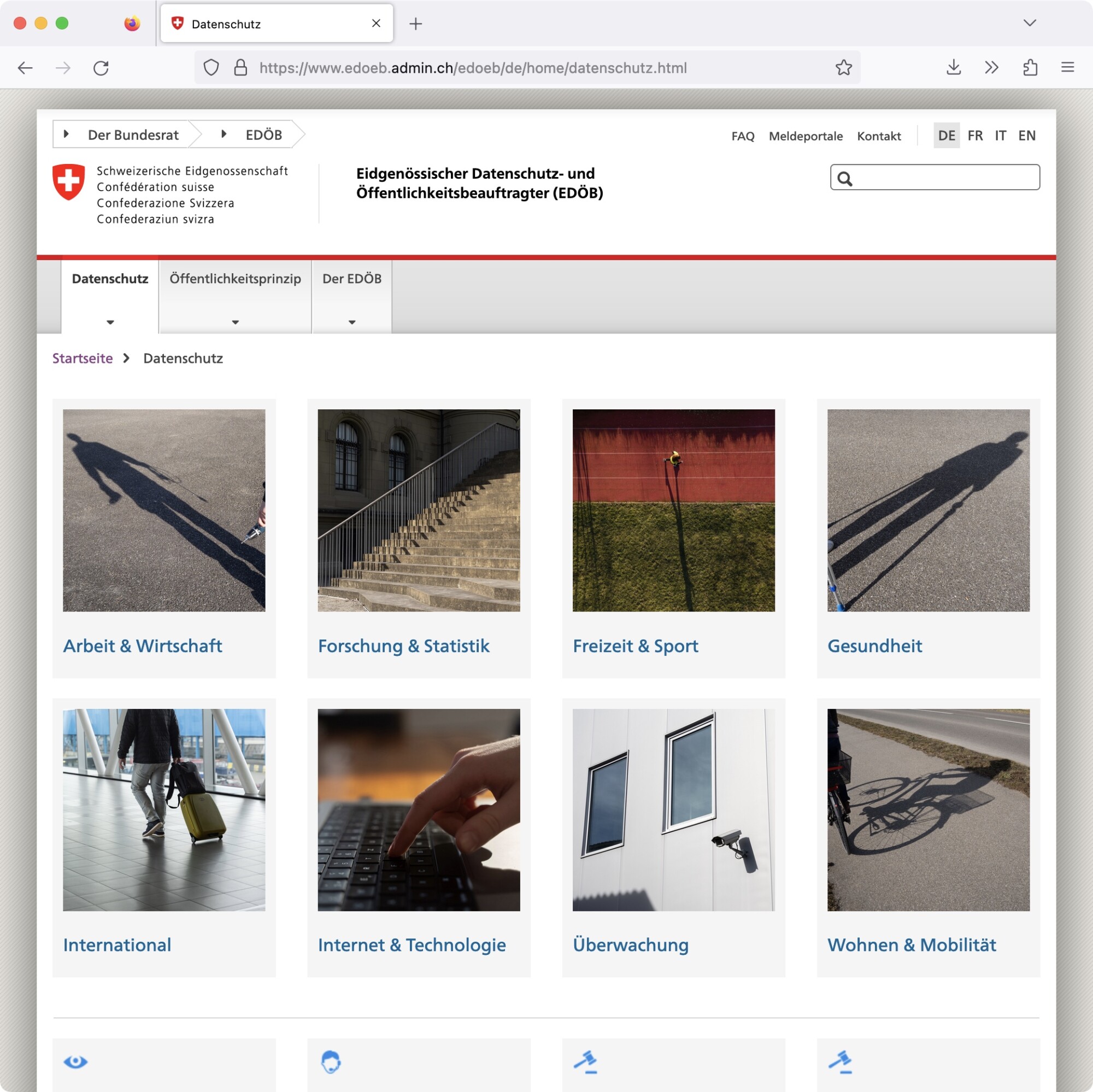
Task: Open the Startseite breadcrumb link
Action: [82, 358]
